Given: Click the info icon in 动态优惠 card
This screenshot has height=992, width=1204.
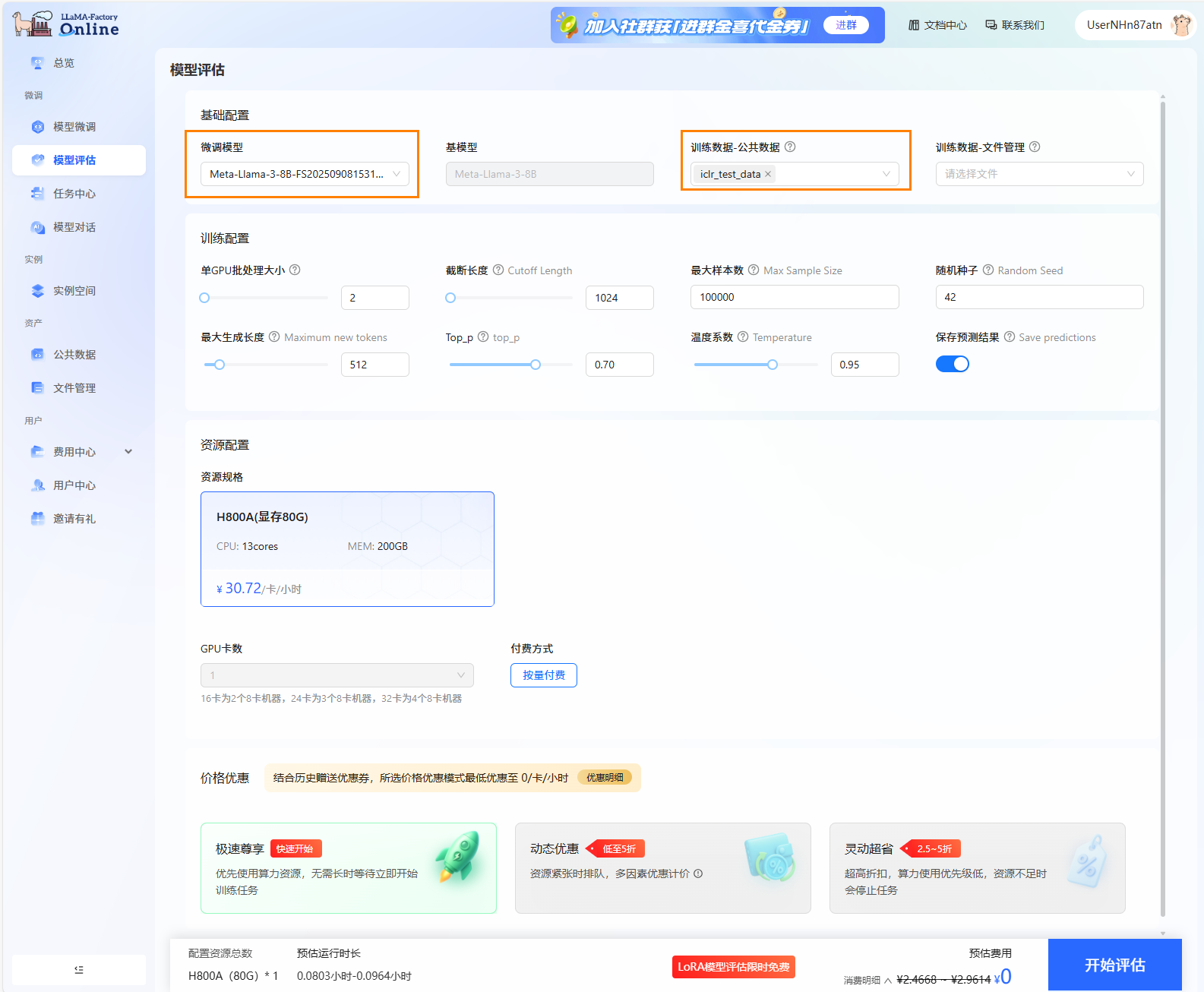Looking at the screenshot, I should (698, 874).
